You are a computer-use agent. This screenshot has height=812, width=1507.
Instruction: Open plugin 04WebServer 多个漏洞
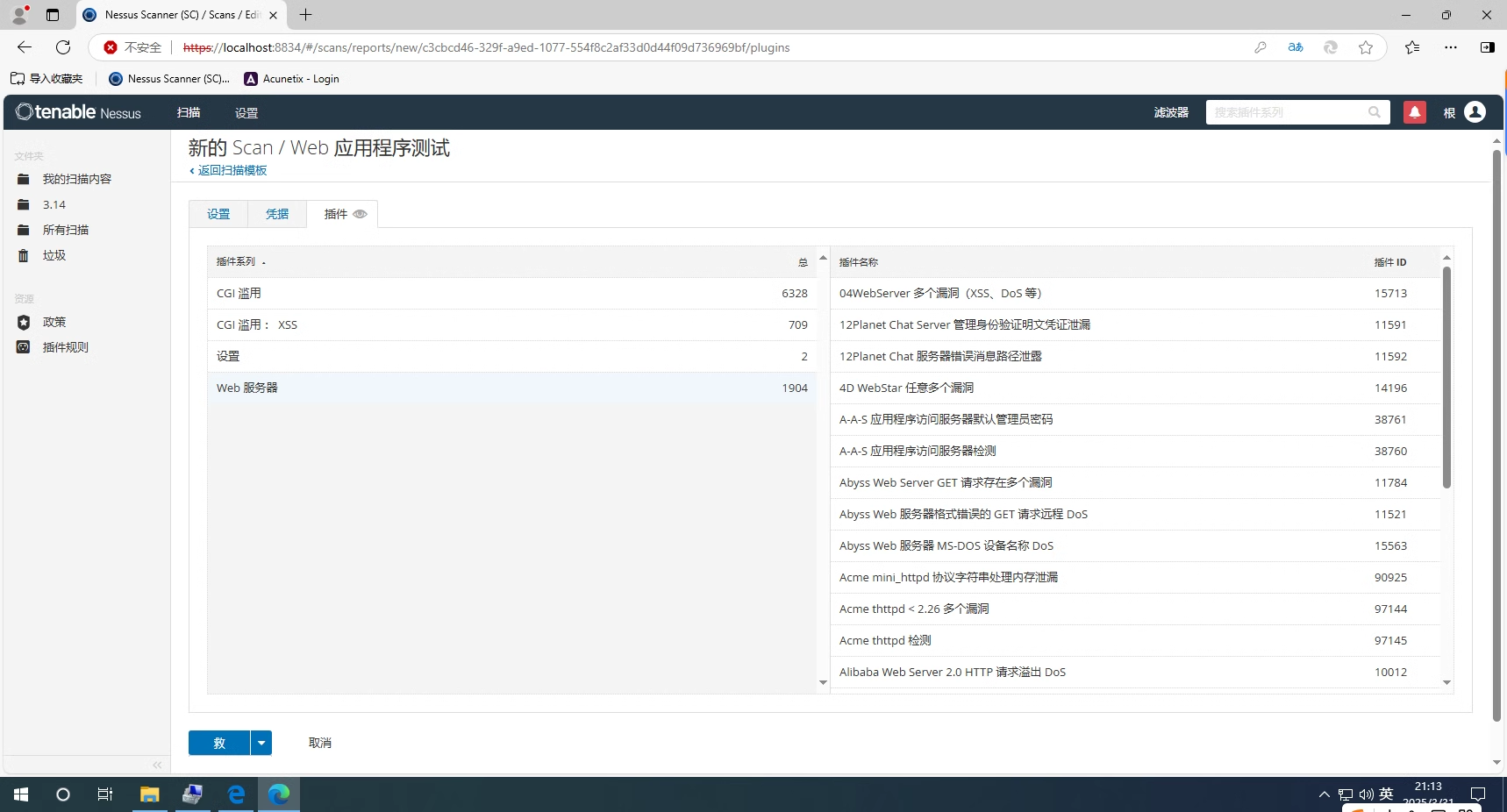click(1135, 293)
